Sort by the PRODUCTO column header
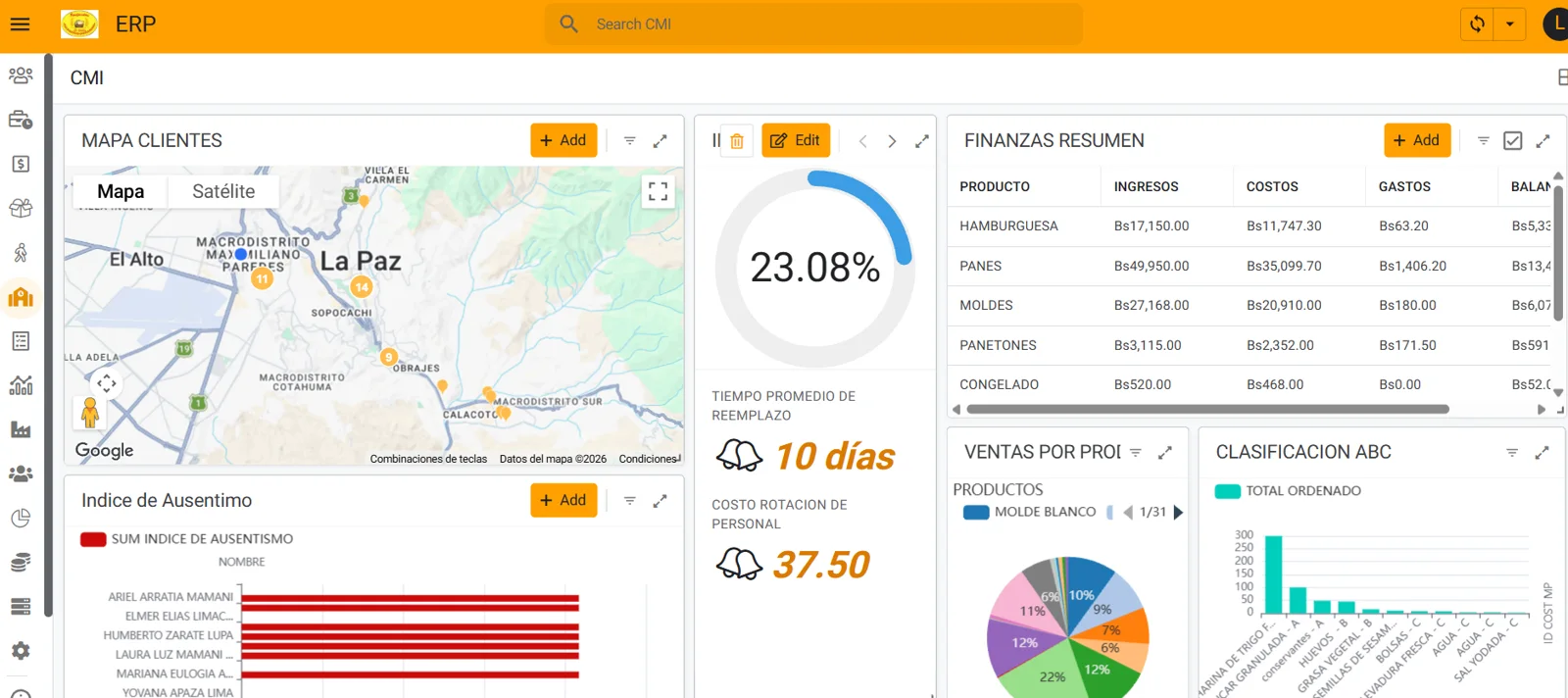The height and width of the screenshot is (698, 1568). (995, 186)
